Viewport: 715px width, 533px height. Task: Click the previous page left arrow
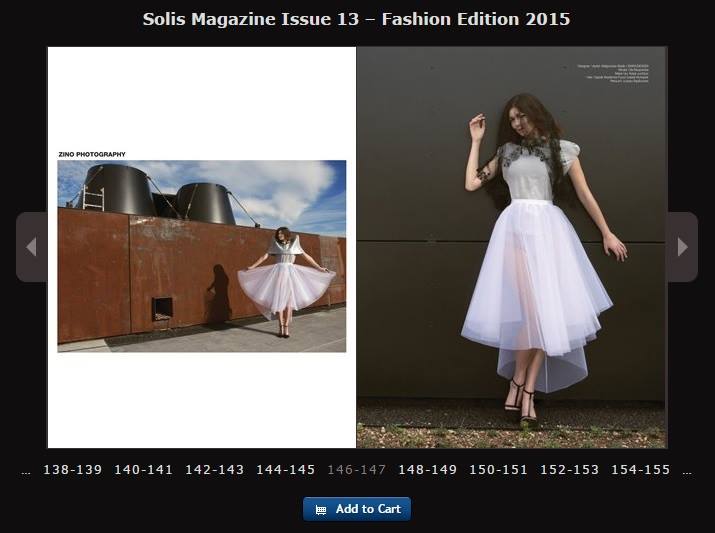[31, 247]
